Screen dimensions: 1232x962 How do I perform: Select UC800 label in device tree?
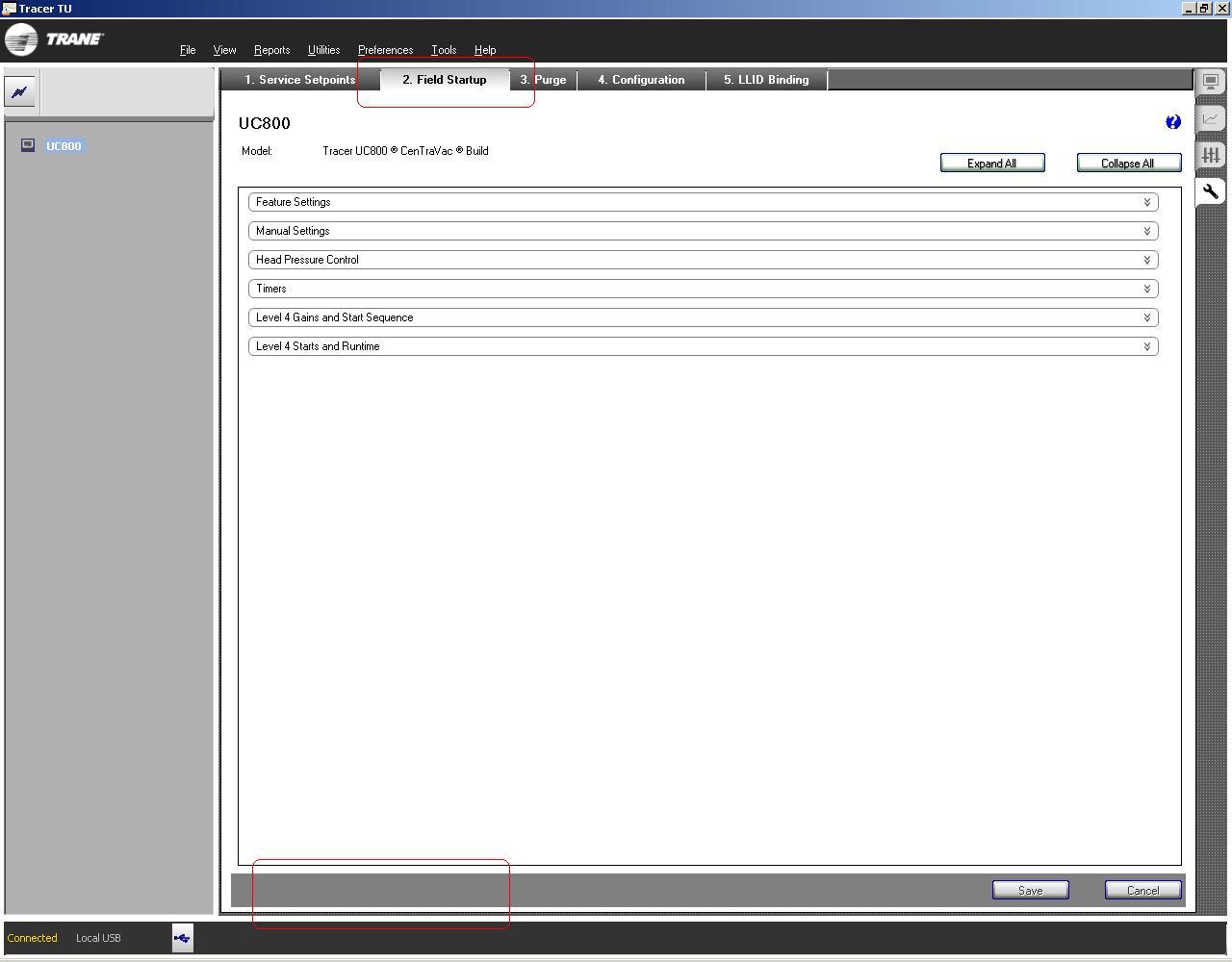coord(64,146)
